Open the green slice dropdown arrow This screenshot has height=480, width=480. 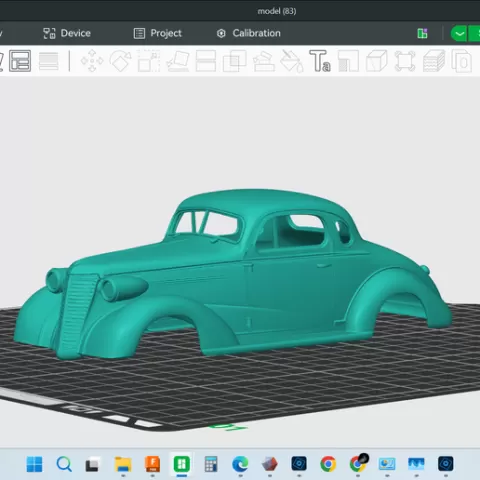point(459,34)
